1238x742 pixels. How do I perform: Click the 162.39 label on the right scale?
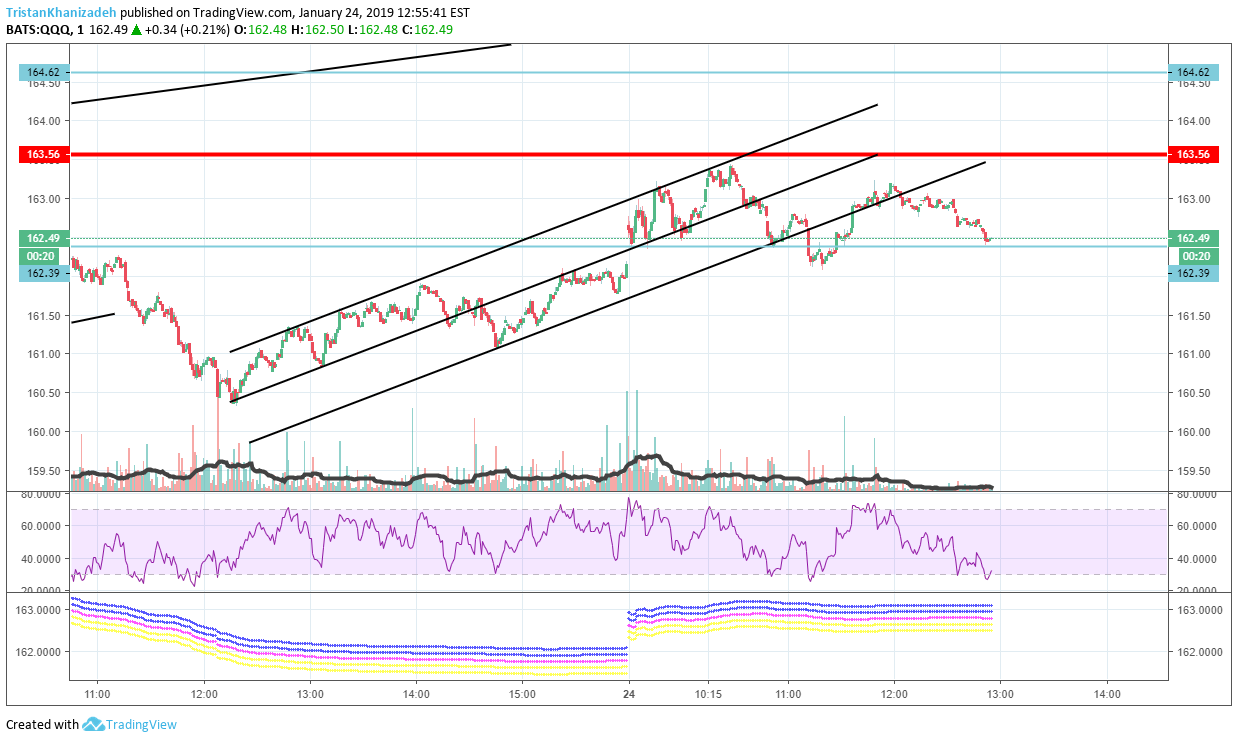[x=1194, y=273]
